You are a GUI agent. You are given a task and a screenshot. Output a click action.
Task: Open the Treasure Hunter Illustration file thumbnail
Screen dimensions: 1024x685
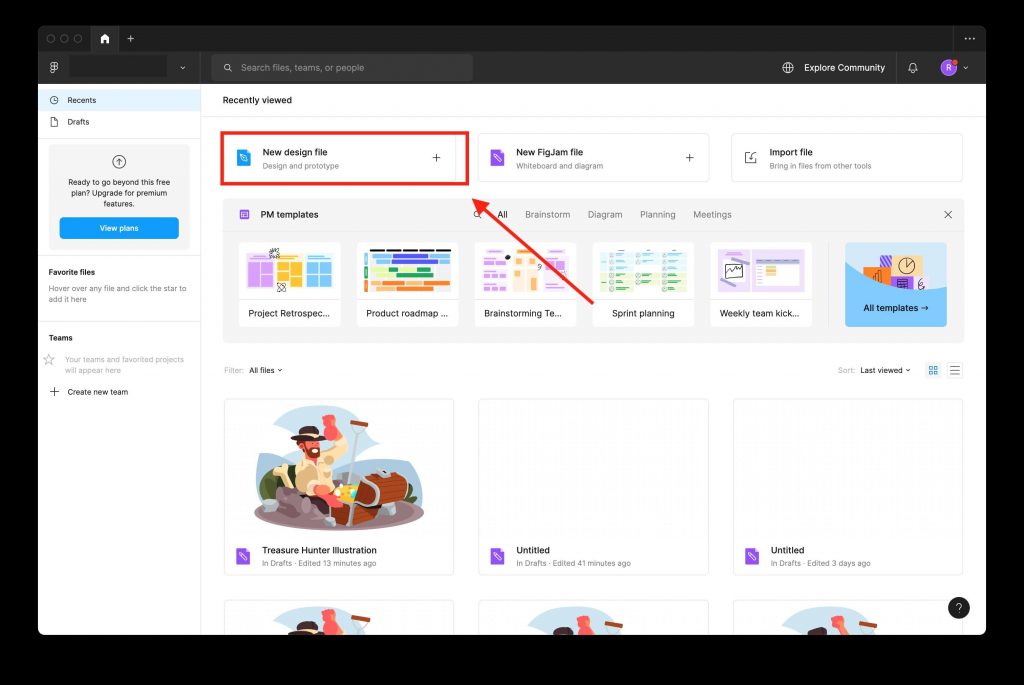tap(338, 468)
